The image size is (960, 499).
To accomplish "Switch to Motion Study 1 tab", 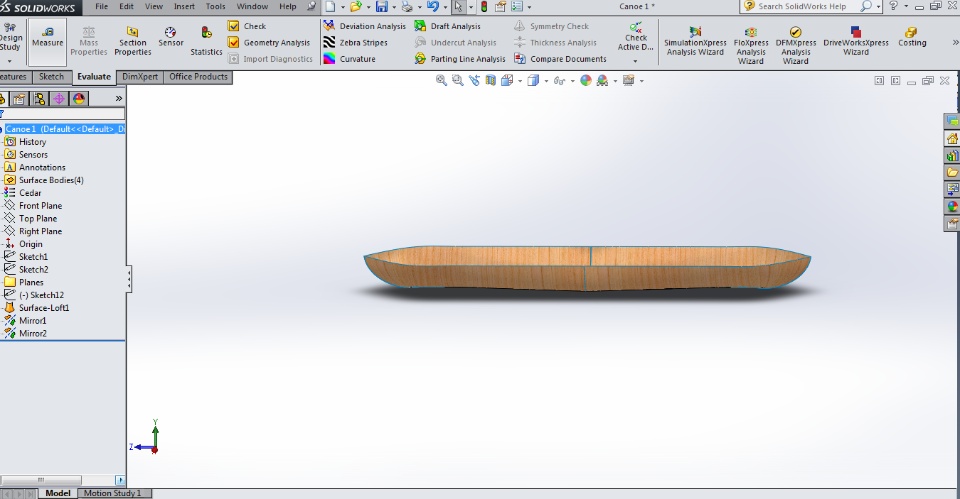I will coord(113,493).
